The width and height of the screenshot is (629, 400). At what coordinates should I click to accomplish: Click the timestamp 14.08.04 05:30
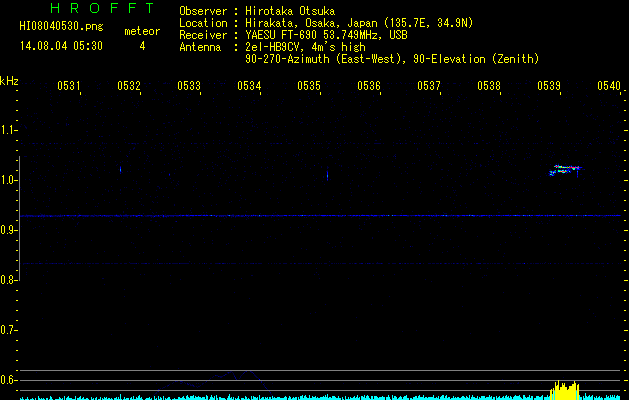click(61, 46)
